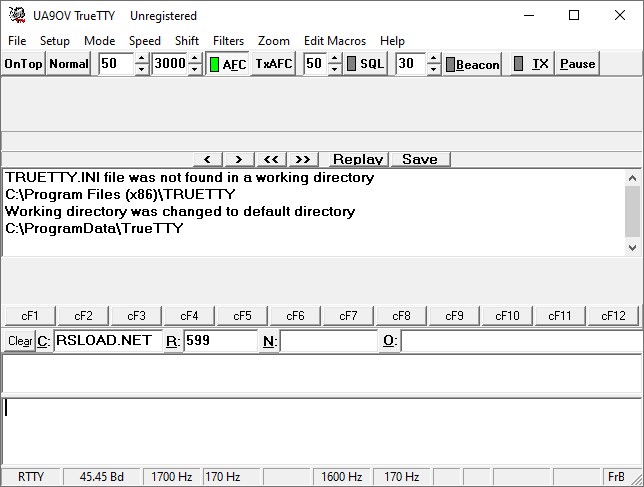This screenshot has width=644, height=487.
Task: Click the cF7 macro button
Action: pyautogui.click(x=348, y=316)
